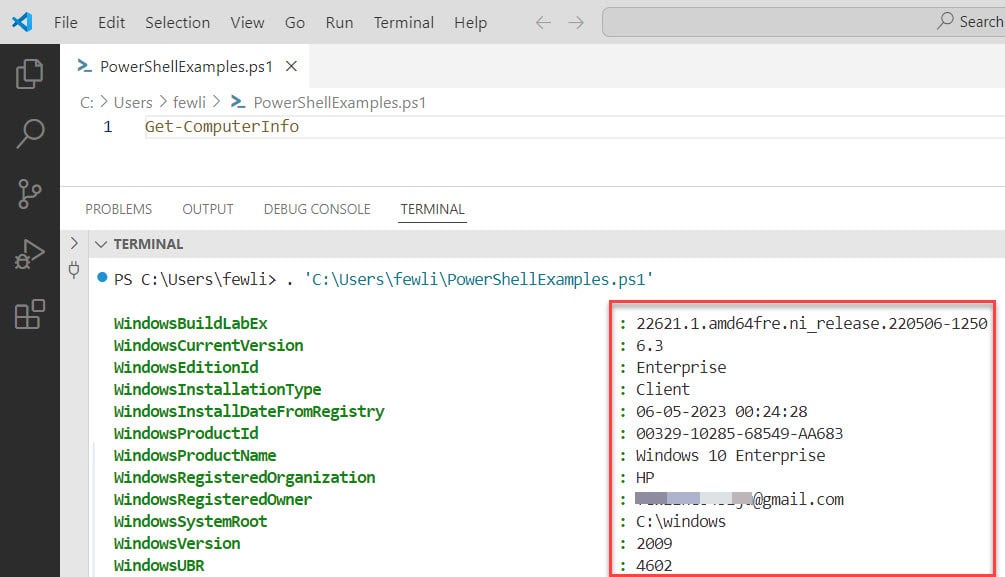
Task: Click the command center search field
Action: pyautogui.click(x=803, y=22)
